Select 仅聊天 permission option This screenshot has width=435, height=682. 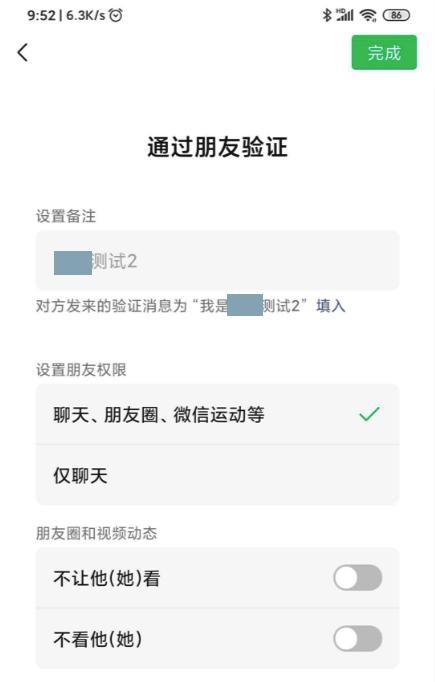click(x=218, y=475)
